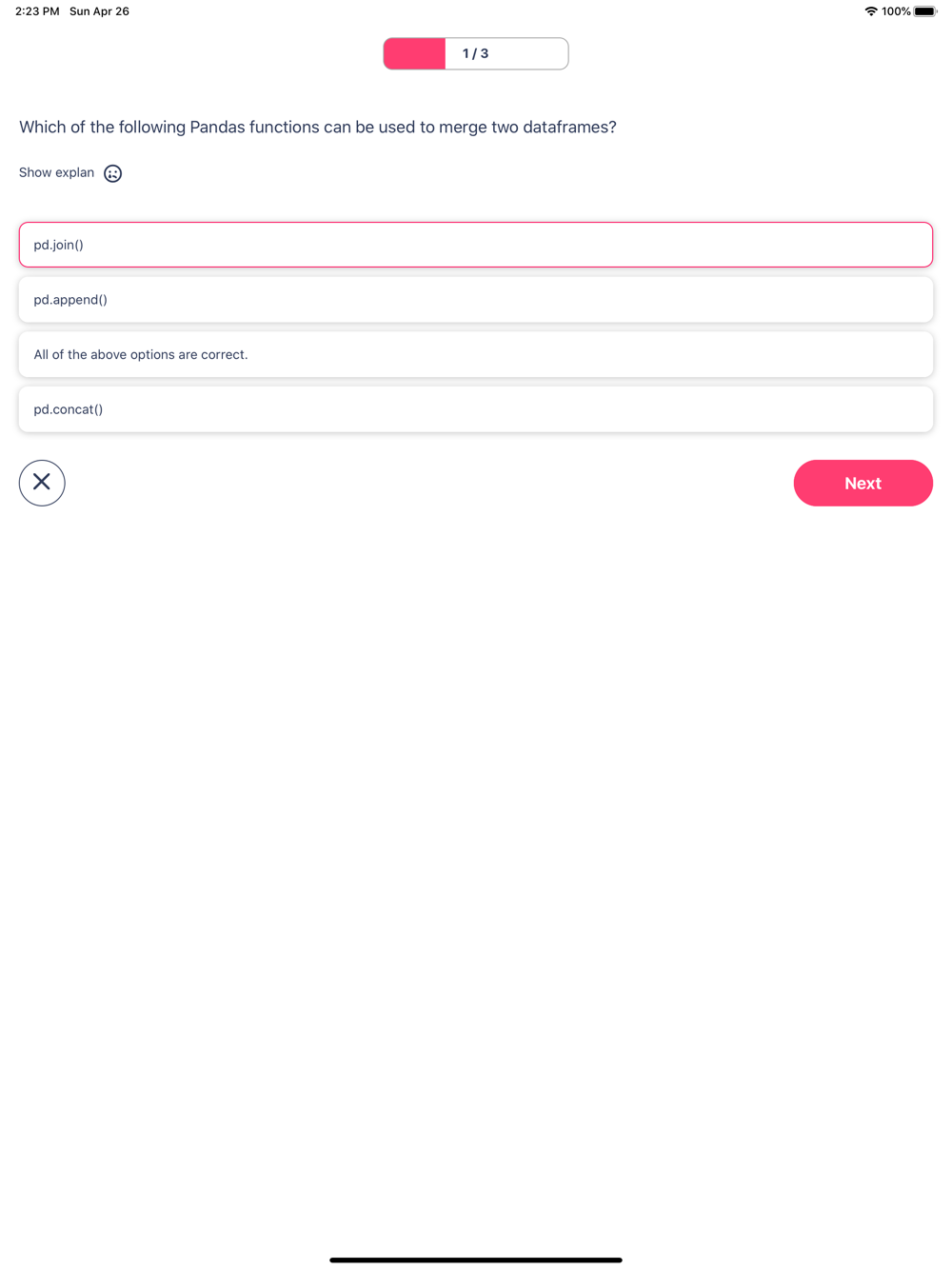Pick "All of the above options are correct."
This screenshot has width=952, height=1270.
click(x=476, y=354)
